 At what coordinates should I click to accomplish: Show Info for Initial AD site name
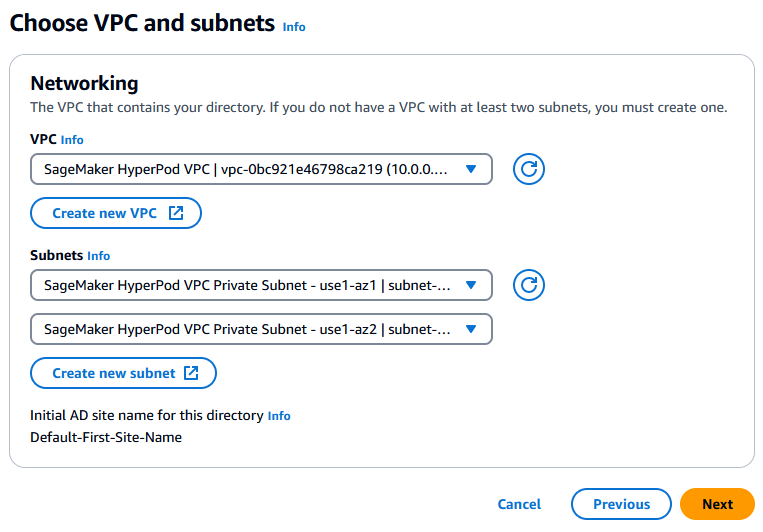[x=279, y=416]
